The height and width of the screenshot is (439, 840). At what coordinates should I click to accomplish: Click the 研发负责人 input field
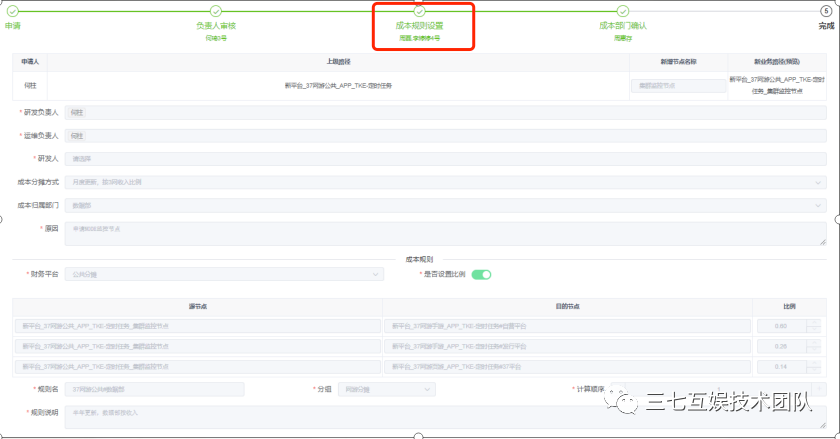[446, 113]
